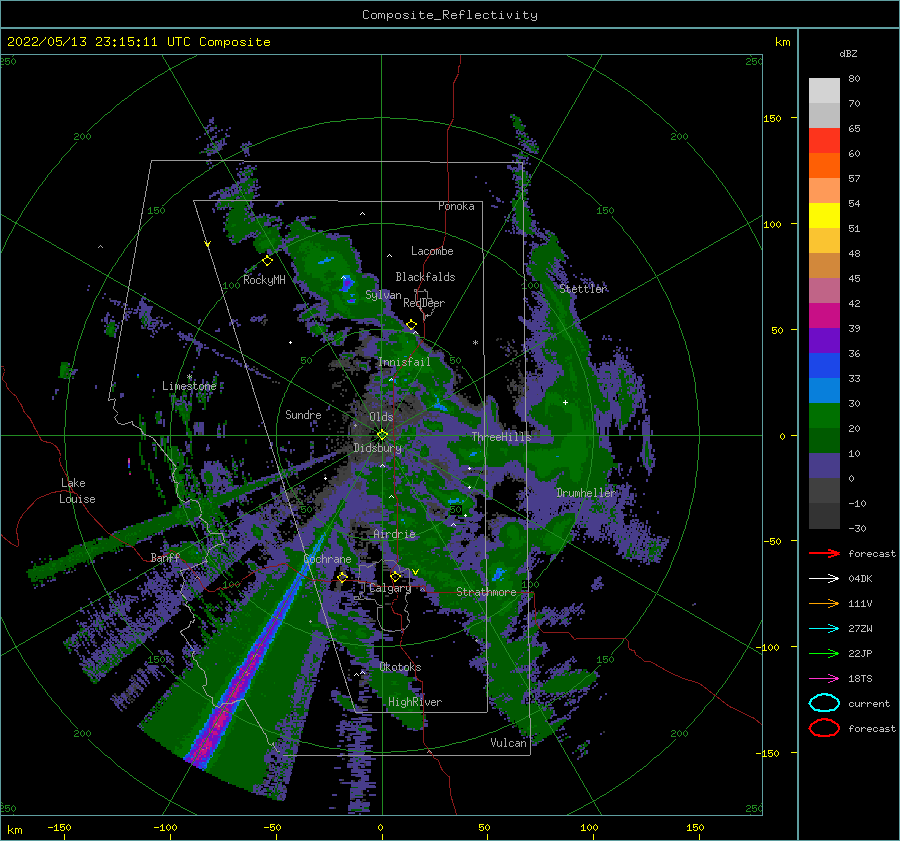Select the yellow swatch between 54 and 51
900x841 pixels.
[824, 215]
